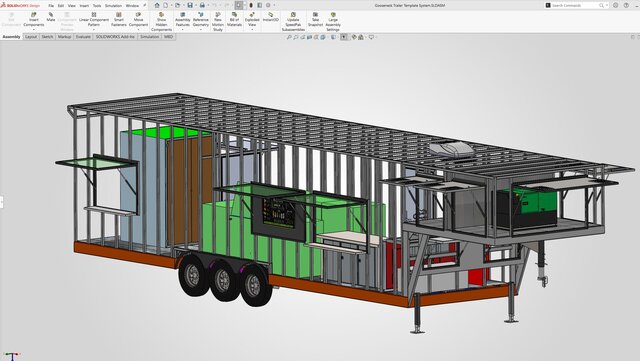Click the Take Snapshot tool
640x361 pixels.
(x=315, y=20)
